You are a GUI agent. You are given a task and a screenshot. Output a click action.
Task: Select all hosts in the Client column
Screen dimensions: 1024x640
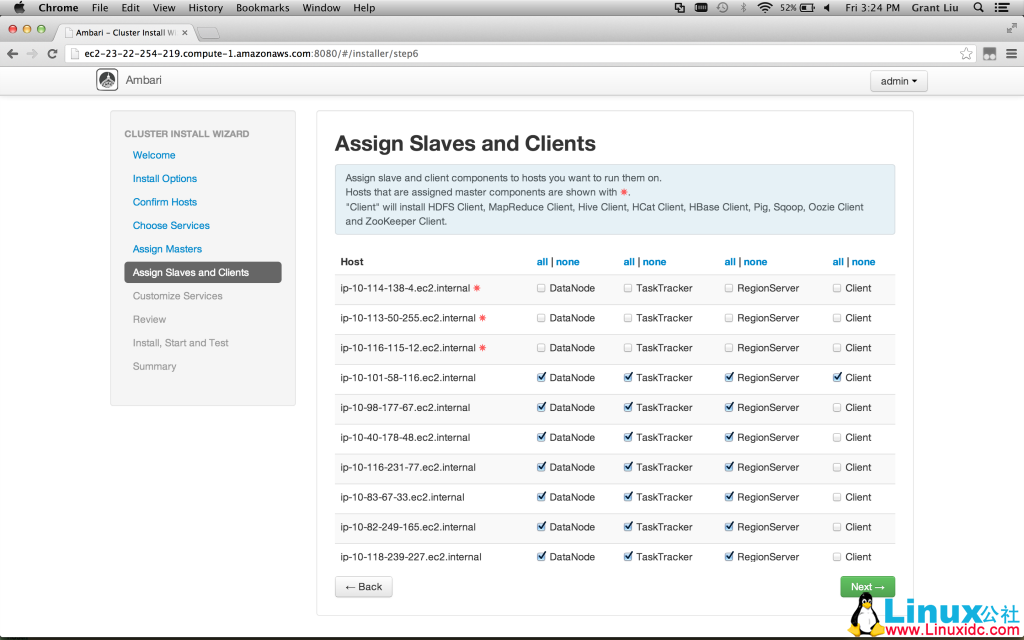838,261
